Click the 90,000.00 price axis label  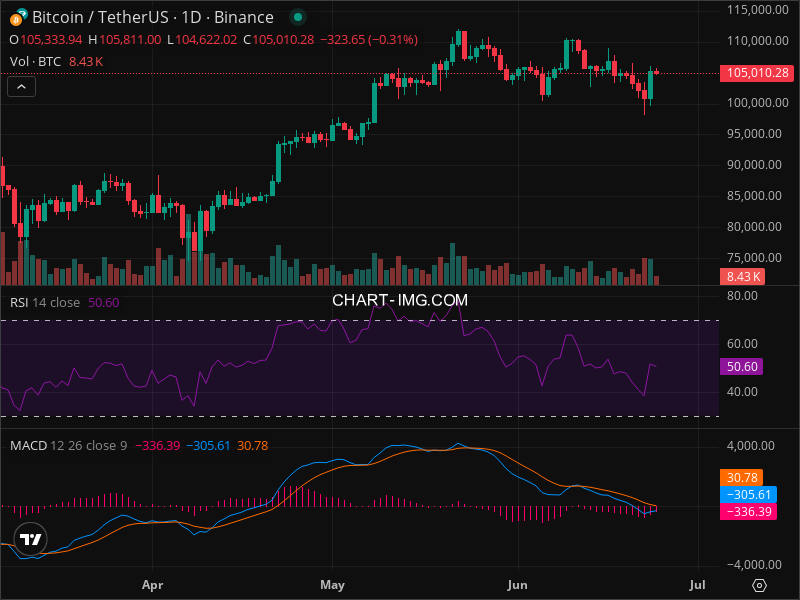(754, 165)
